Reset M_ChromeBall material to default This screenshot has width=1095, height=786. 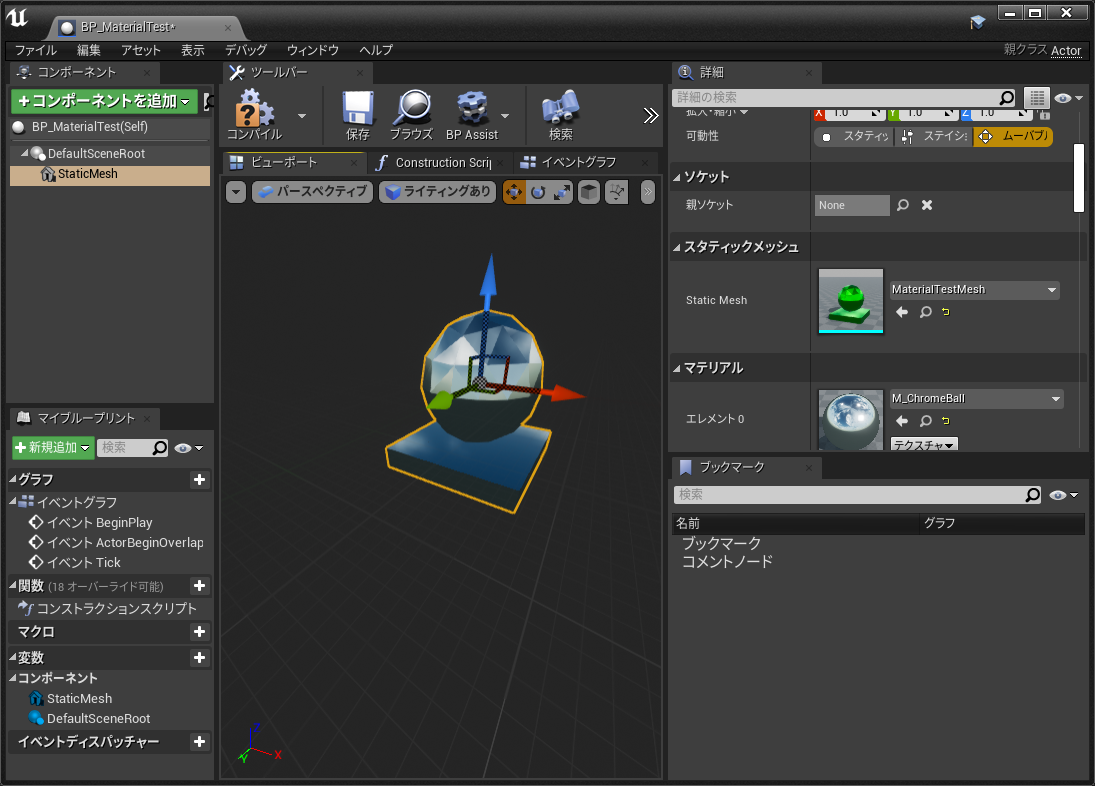click(946, 421)
